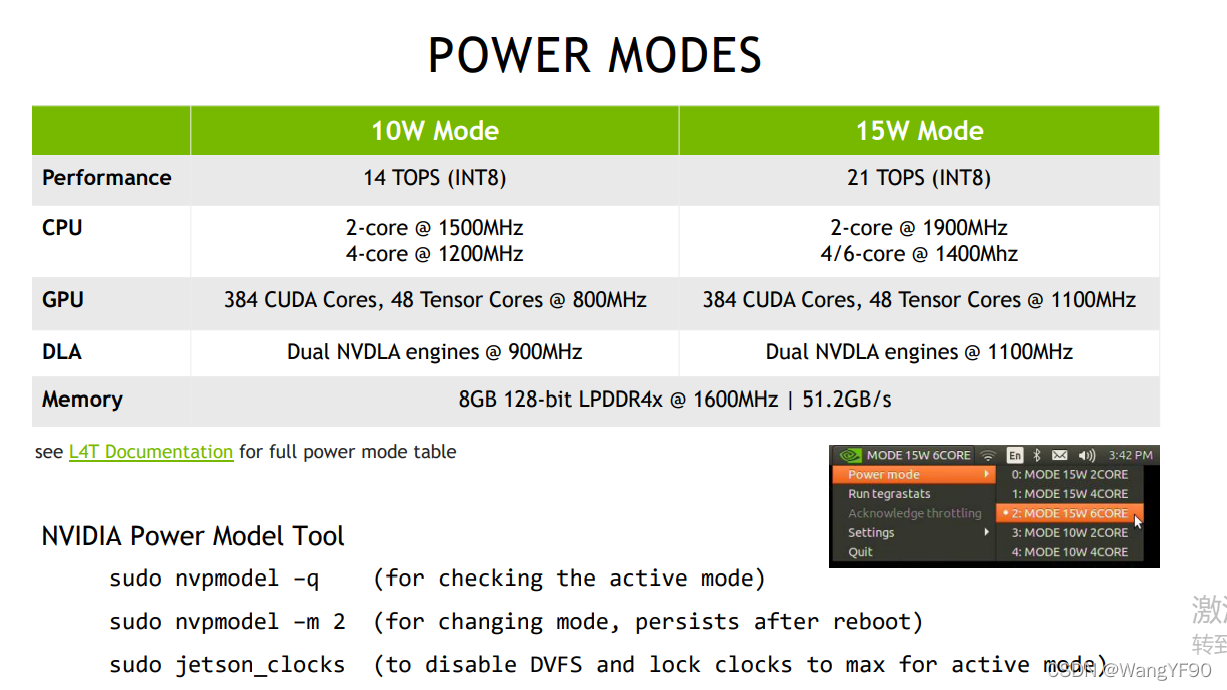The width and height of the screenshot is (1227, 690).
Task: Click the sudo jetson_clocks command
Action: tap(228, 665)
